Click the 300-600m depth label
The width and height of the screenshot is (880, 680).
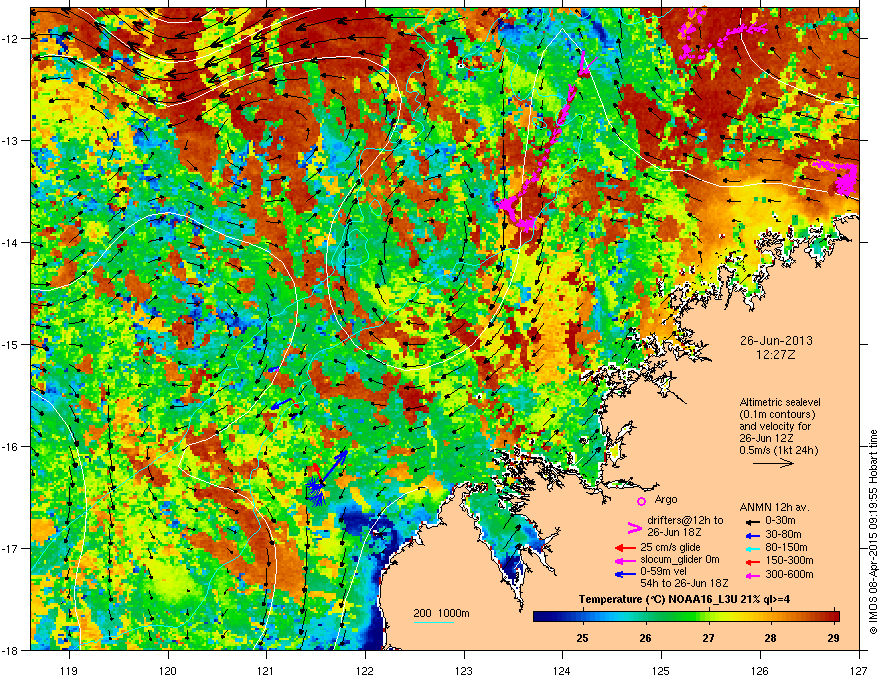point(789,575)
